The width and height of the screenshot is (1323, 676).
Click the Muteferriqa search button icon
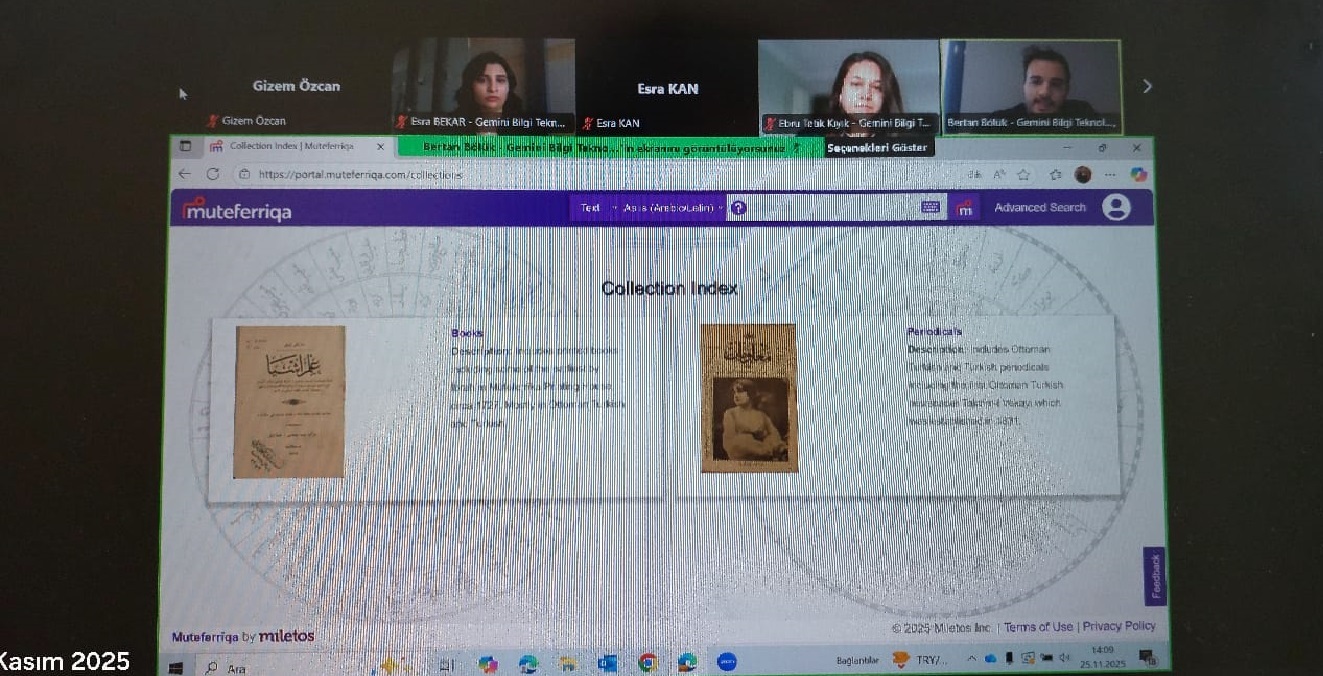(964, 208)
